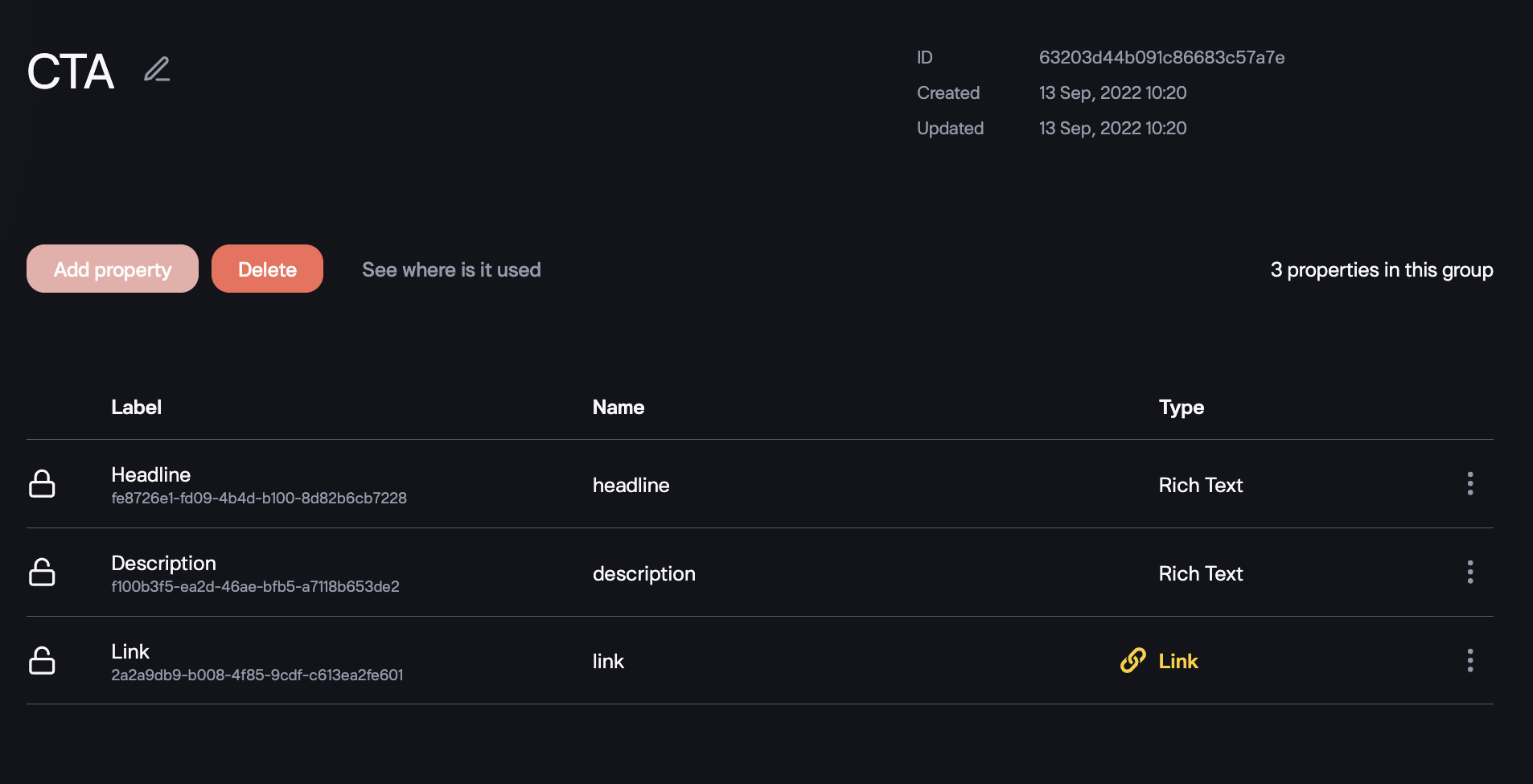Click the CTA group title
The width and height of the screenshot is (1533, 784).
click(x=71, y=72)
